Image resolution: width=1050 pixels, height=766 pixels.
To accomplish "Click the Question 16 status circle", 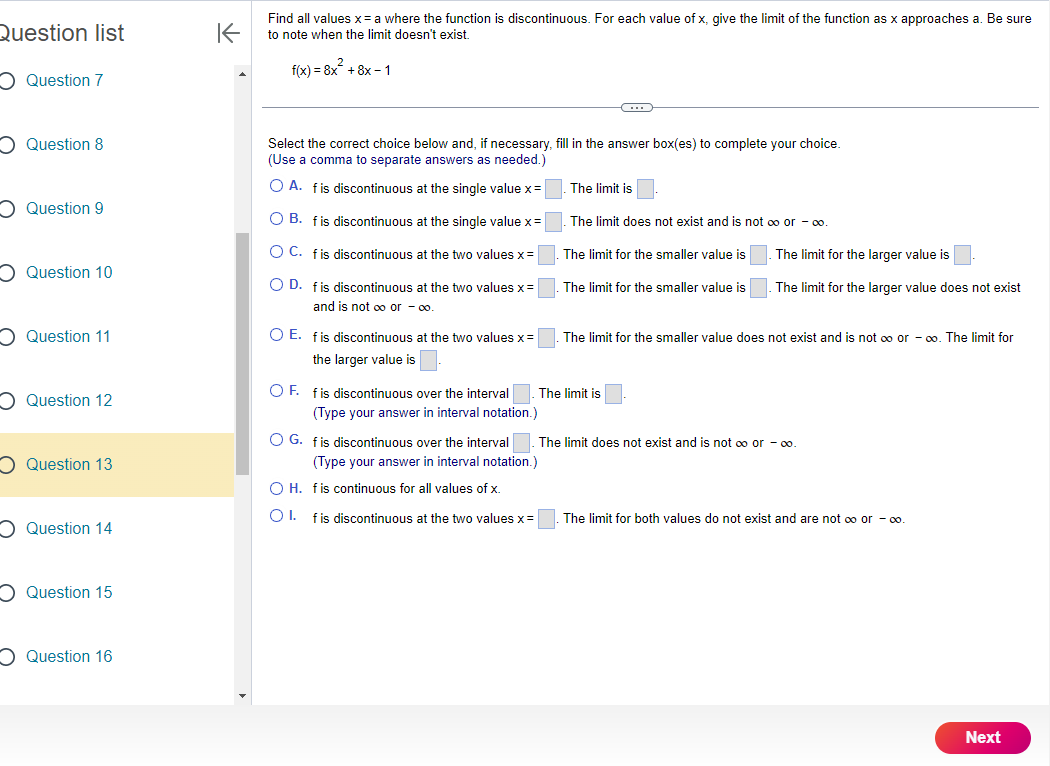I will (6, 657).
